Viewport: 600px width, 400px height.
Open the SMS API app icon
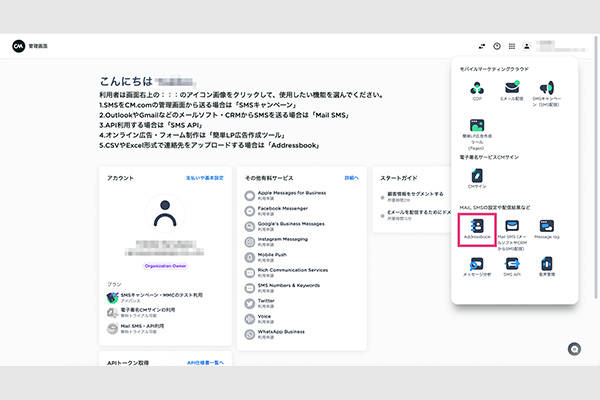pos(512,265)
